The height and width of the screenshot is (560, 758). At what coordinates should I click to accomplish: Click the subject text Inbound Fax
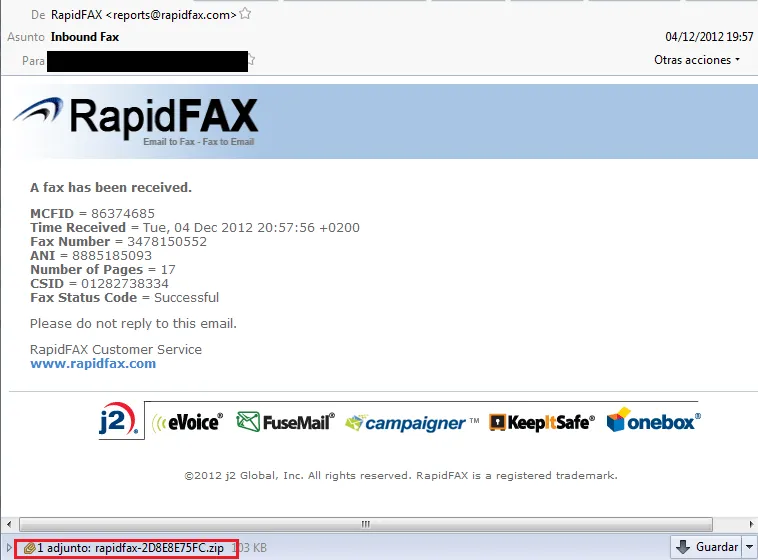pyautogui.click(x=85, y=37)
